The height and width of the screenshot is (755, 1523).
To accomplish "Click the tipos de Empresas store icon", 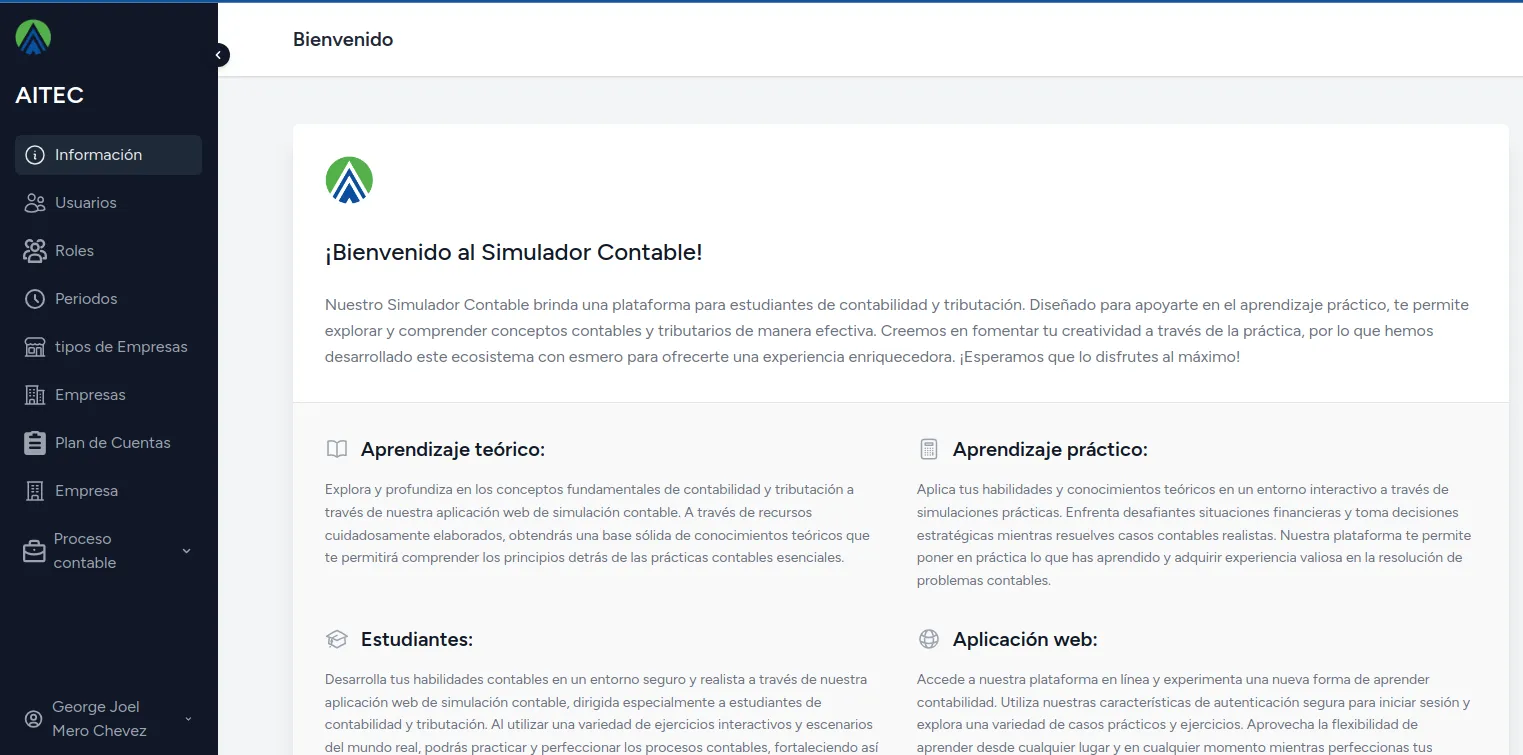I will [35, 347].
